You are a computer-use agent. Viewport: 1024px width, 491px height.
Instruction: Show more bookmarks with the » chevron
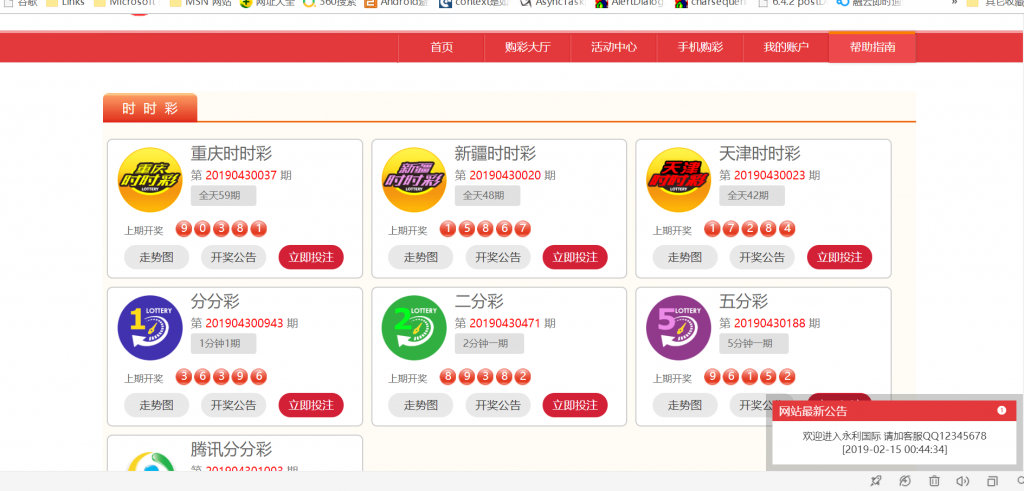coord(954,3)
